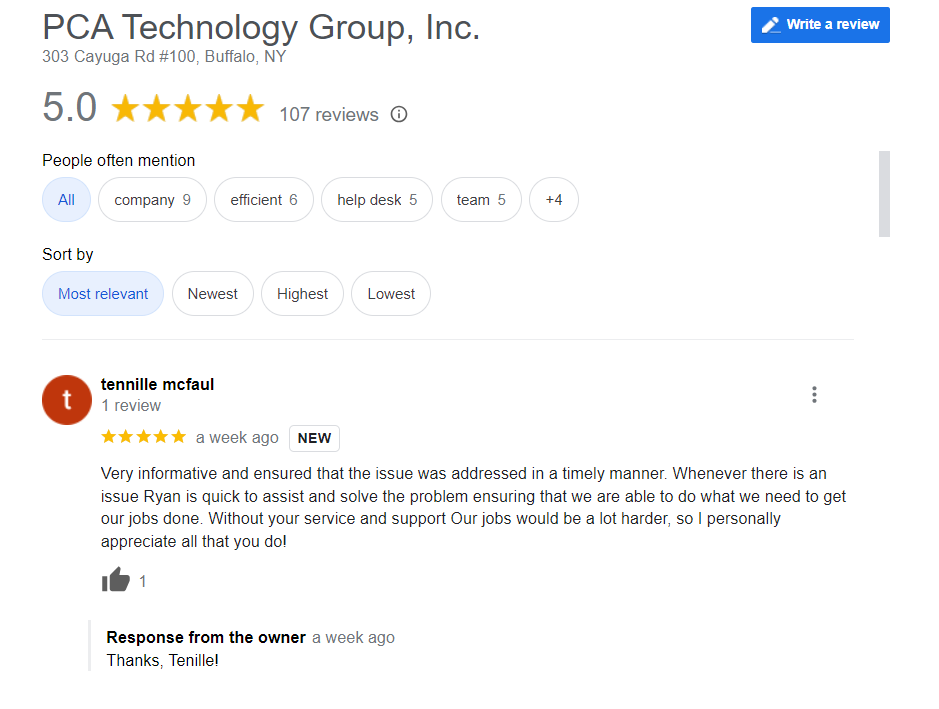This screenshot has width=939, height=709.
Task: Open the tennille mcfaul reviewer name link
Action: tap(157, 384)
